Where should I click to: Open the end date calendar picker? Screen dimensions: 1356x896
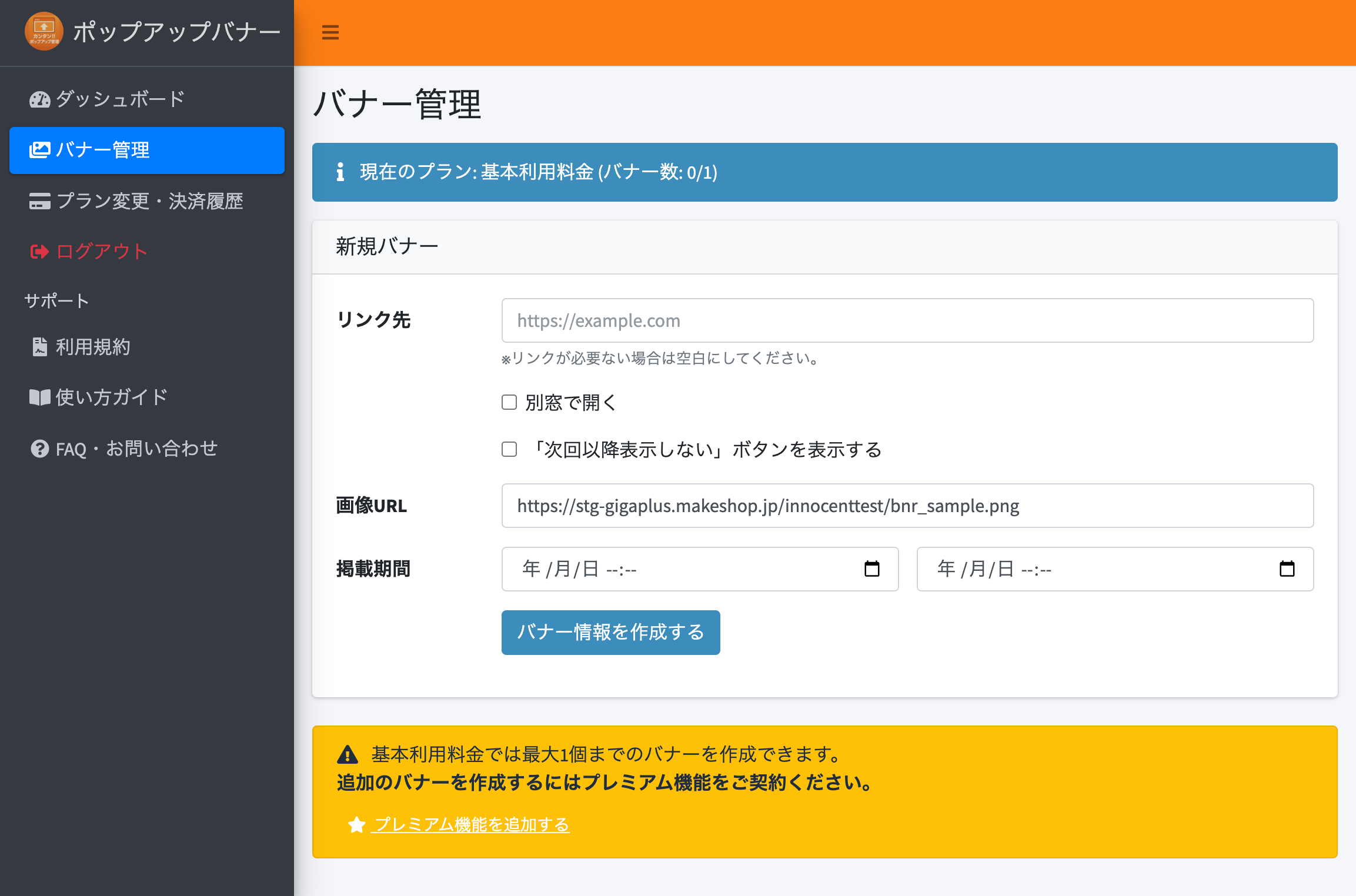pos(1287,569)
